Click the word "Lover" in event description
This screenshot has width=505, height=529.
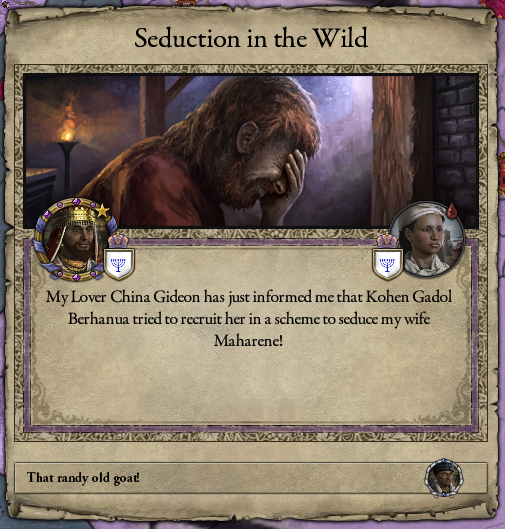pos(88,297)
